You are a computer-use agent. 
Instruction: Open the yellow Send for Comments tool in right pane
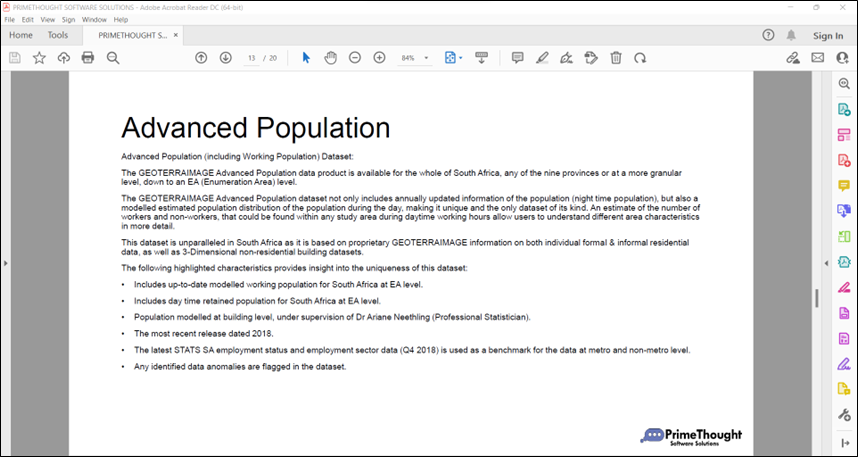point(844,389)
